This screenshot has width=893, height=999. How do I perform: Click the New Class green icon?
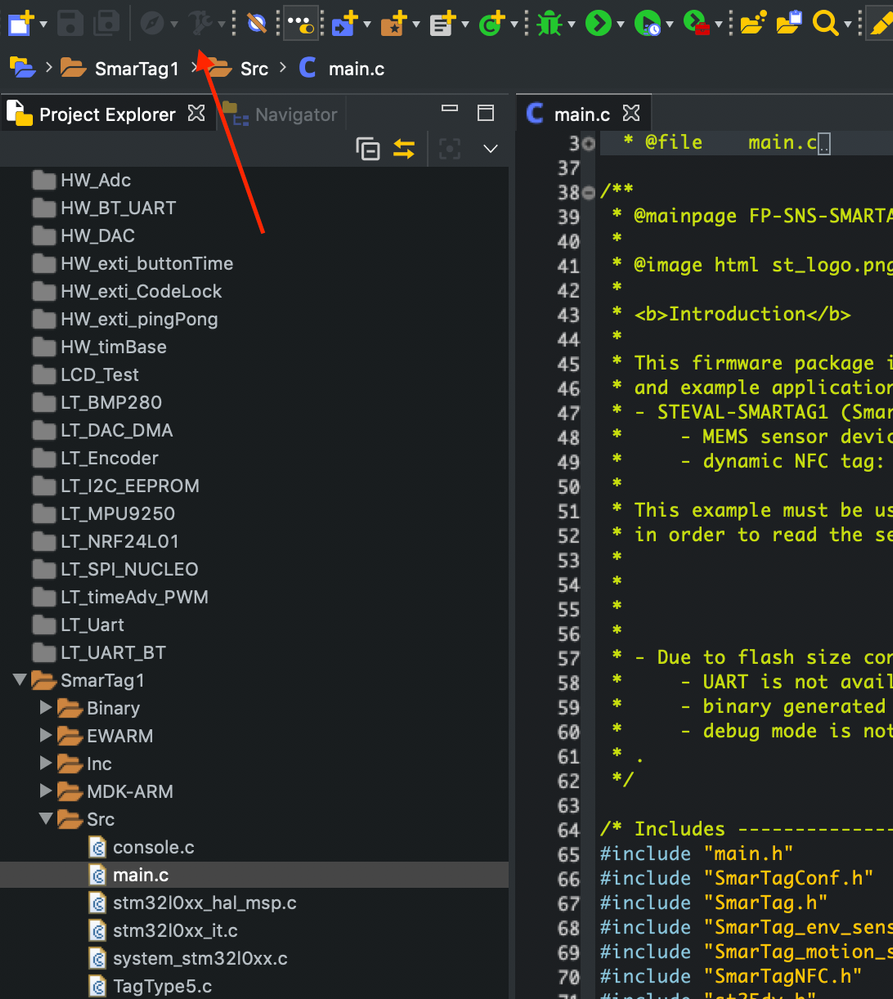pos(492,24)
